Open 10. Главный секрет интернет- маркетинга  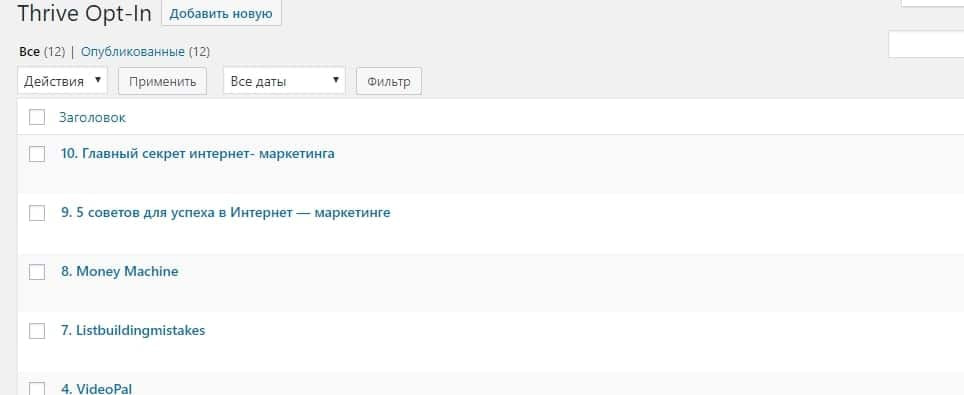198,153
